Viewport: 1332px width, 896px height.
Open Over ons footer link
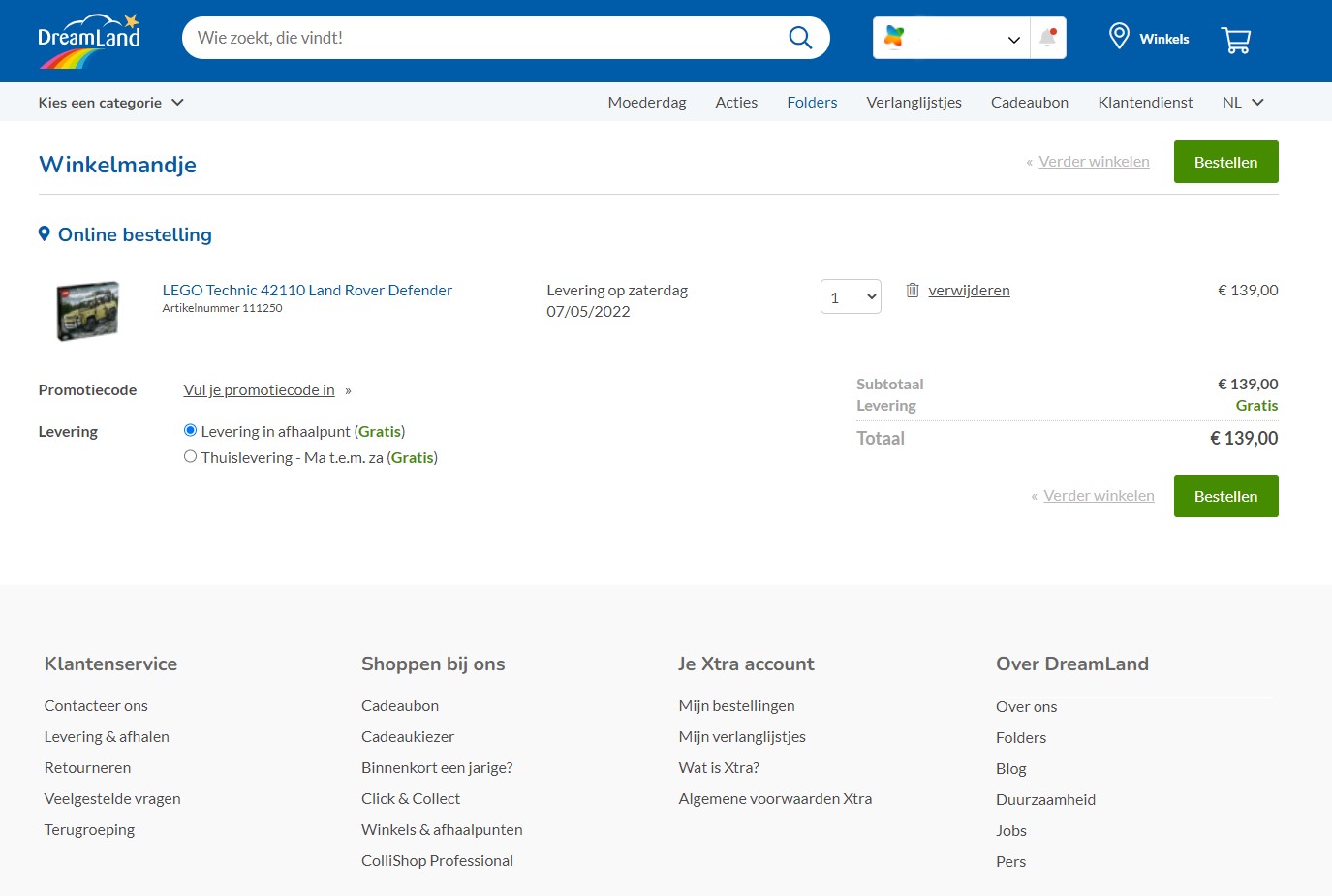(x=1026, y=707)
